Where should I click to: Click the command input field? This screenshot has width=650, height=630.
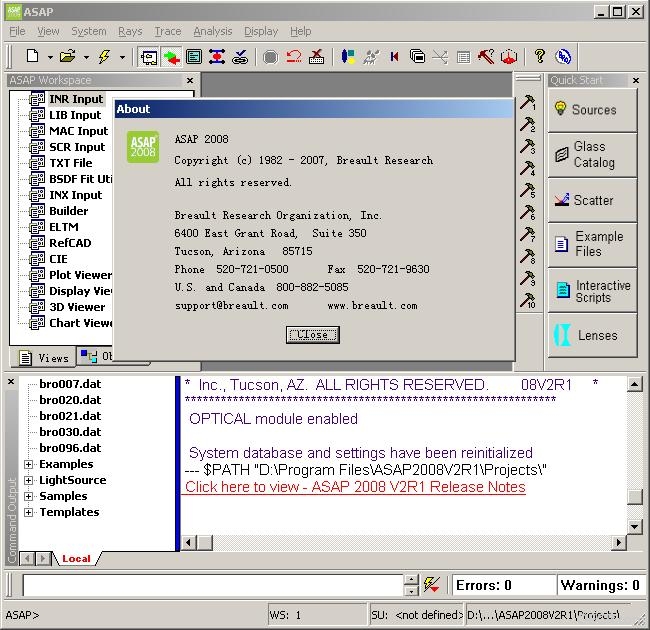pos(213,585)
